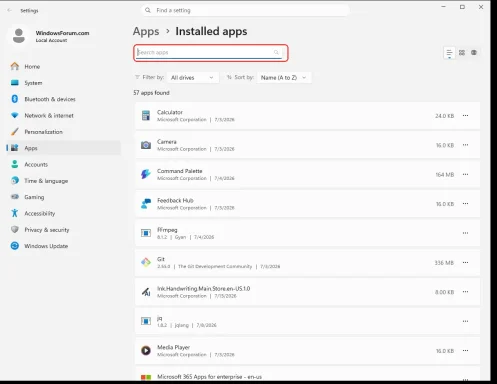
Task: Open Network & internet settings
Action: coord(63,115)
